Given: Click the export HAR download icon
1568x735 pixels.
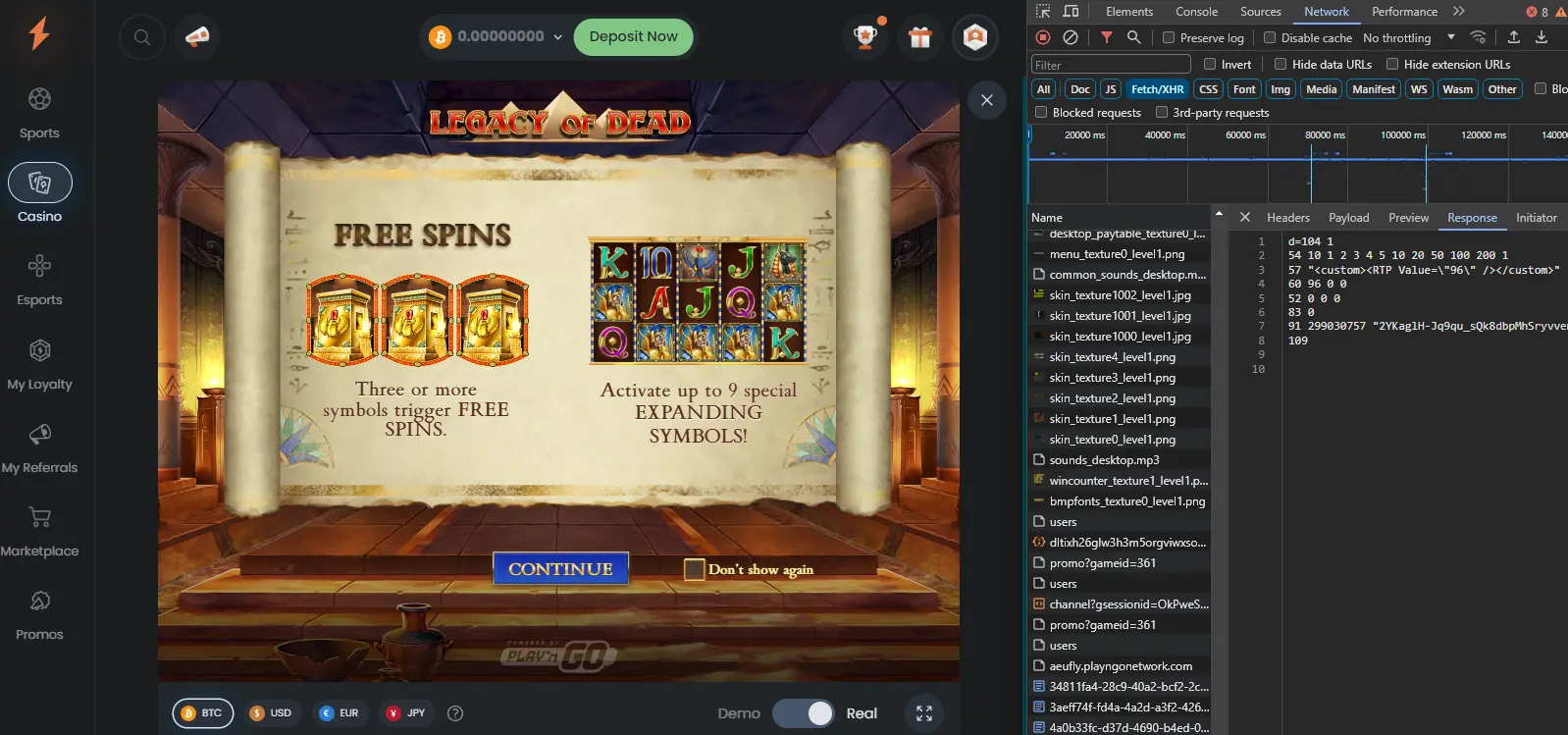Looking at the screenshot, I should 1542,37.
